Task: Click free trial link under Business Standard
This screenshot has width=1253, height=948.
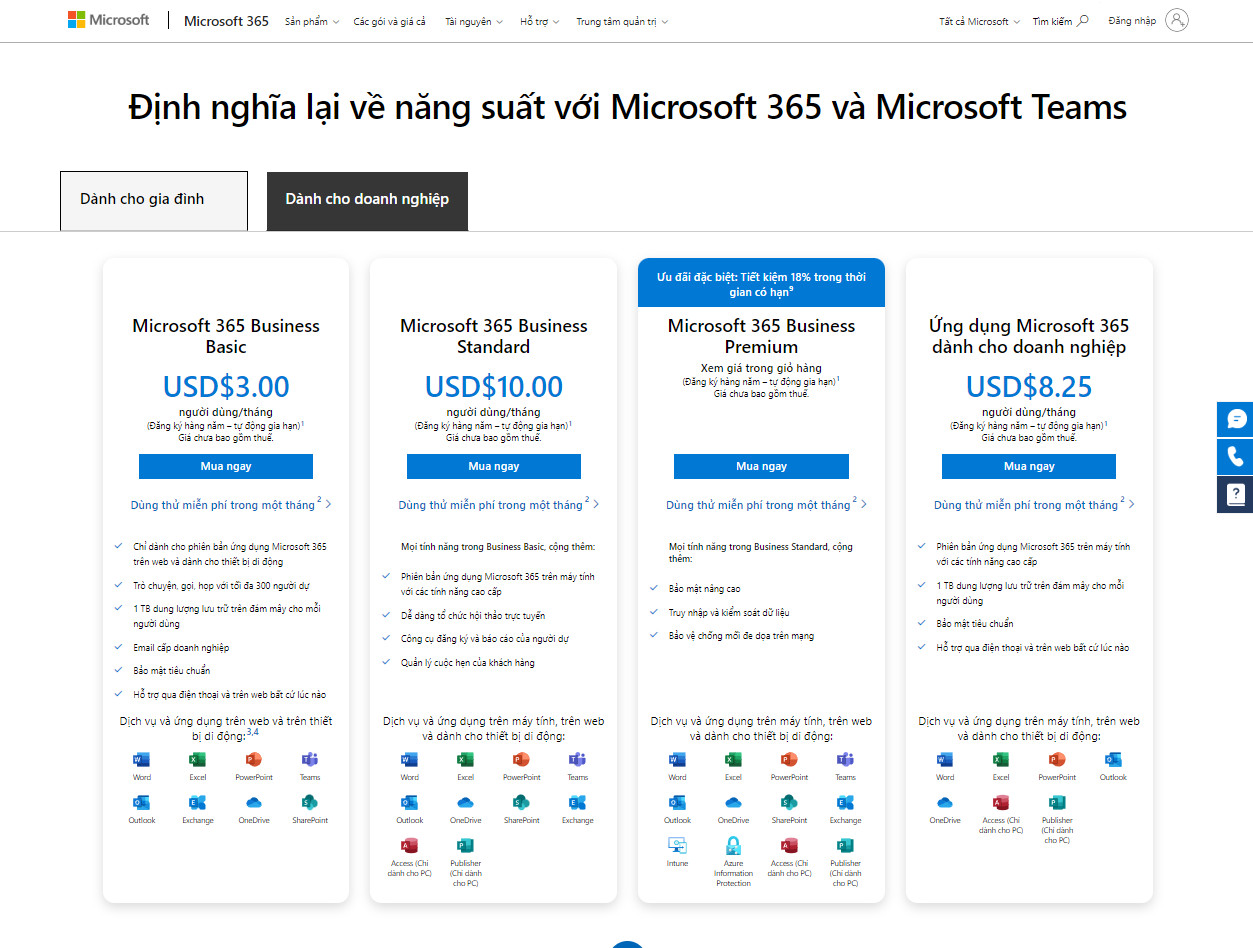Action: (499, 504)
